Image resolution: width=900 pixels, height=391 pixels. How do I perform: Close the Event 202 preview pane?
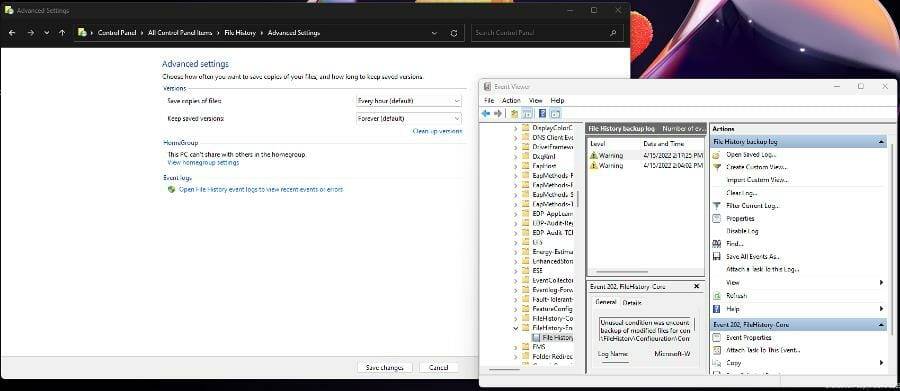coord(697,286)
